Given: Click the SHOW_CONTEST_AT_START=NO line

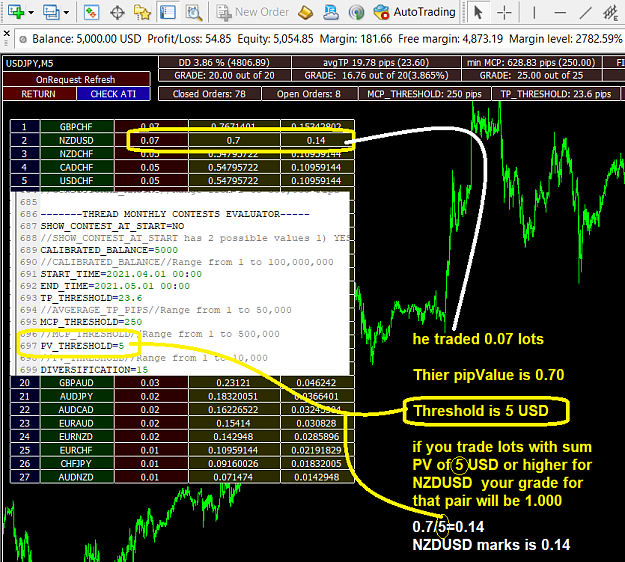Looking at the screenshot, I should point(112,226).
